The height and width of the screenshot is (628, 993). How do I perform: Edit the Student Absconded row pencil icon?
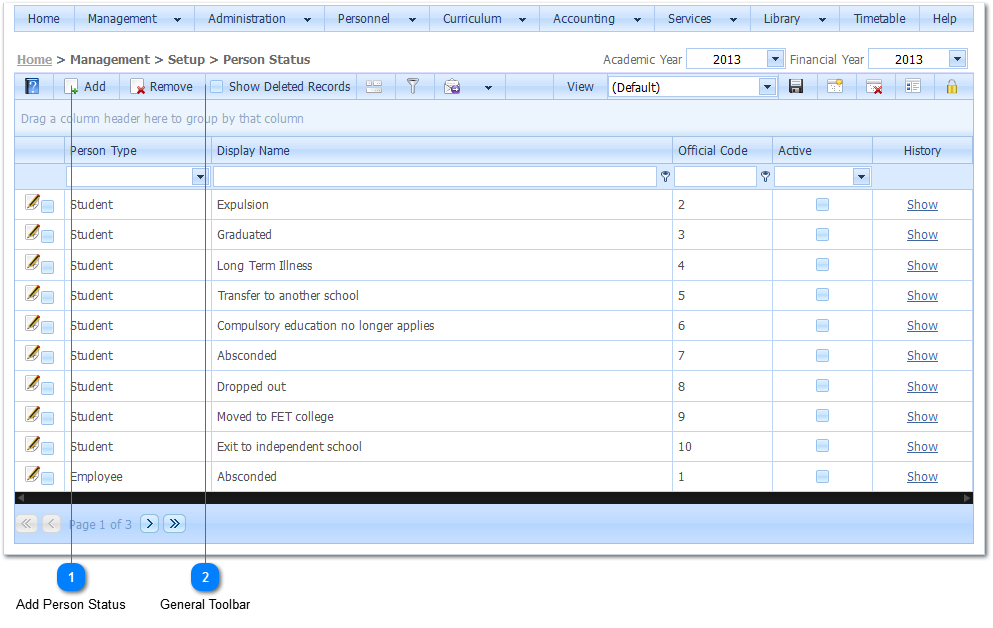[x=32, y=353]
